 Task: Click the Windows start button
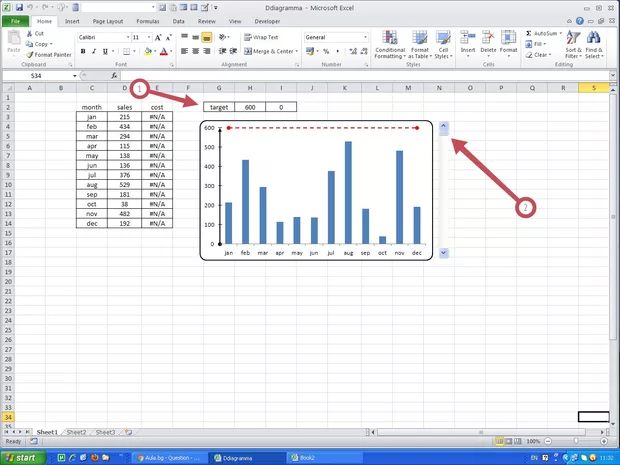23,458
